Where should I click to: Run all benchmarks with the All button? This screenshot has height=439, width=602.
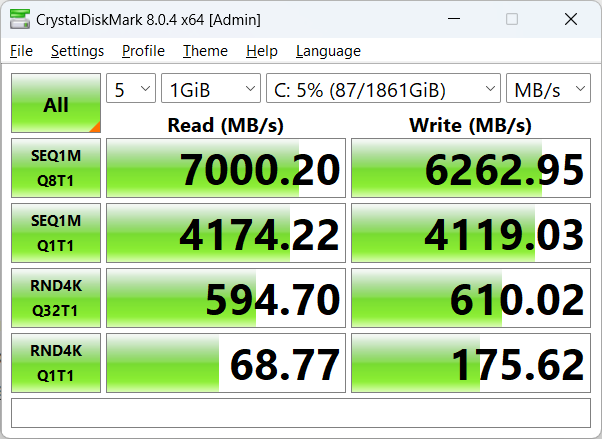click(x=56, y=103)
